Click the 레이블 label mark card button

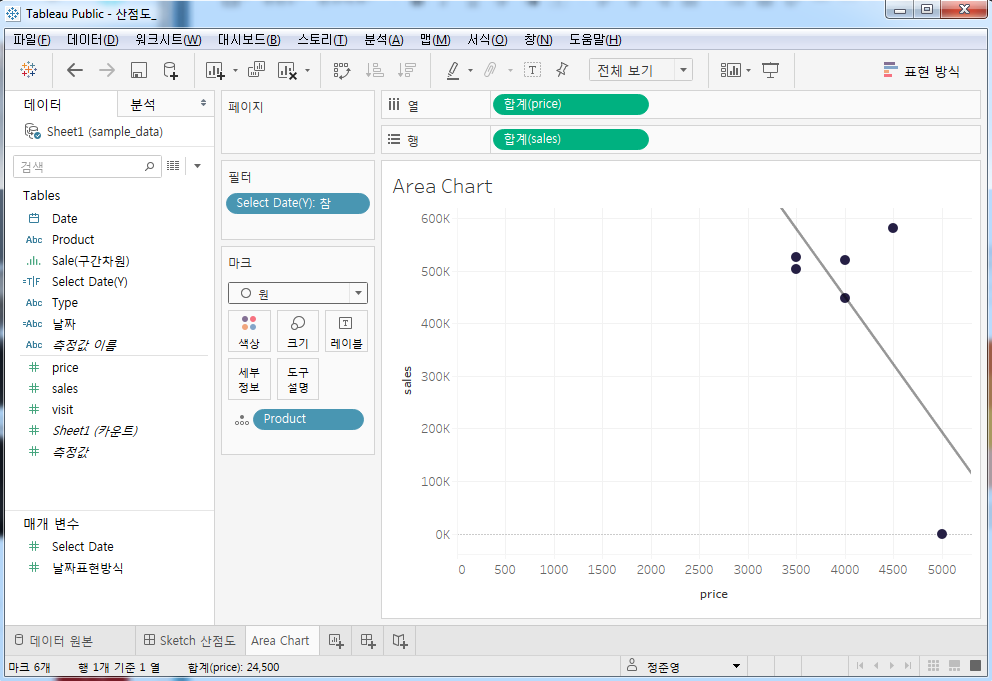click(x=346, y=331)
